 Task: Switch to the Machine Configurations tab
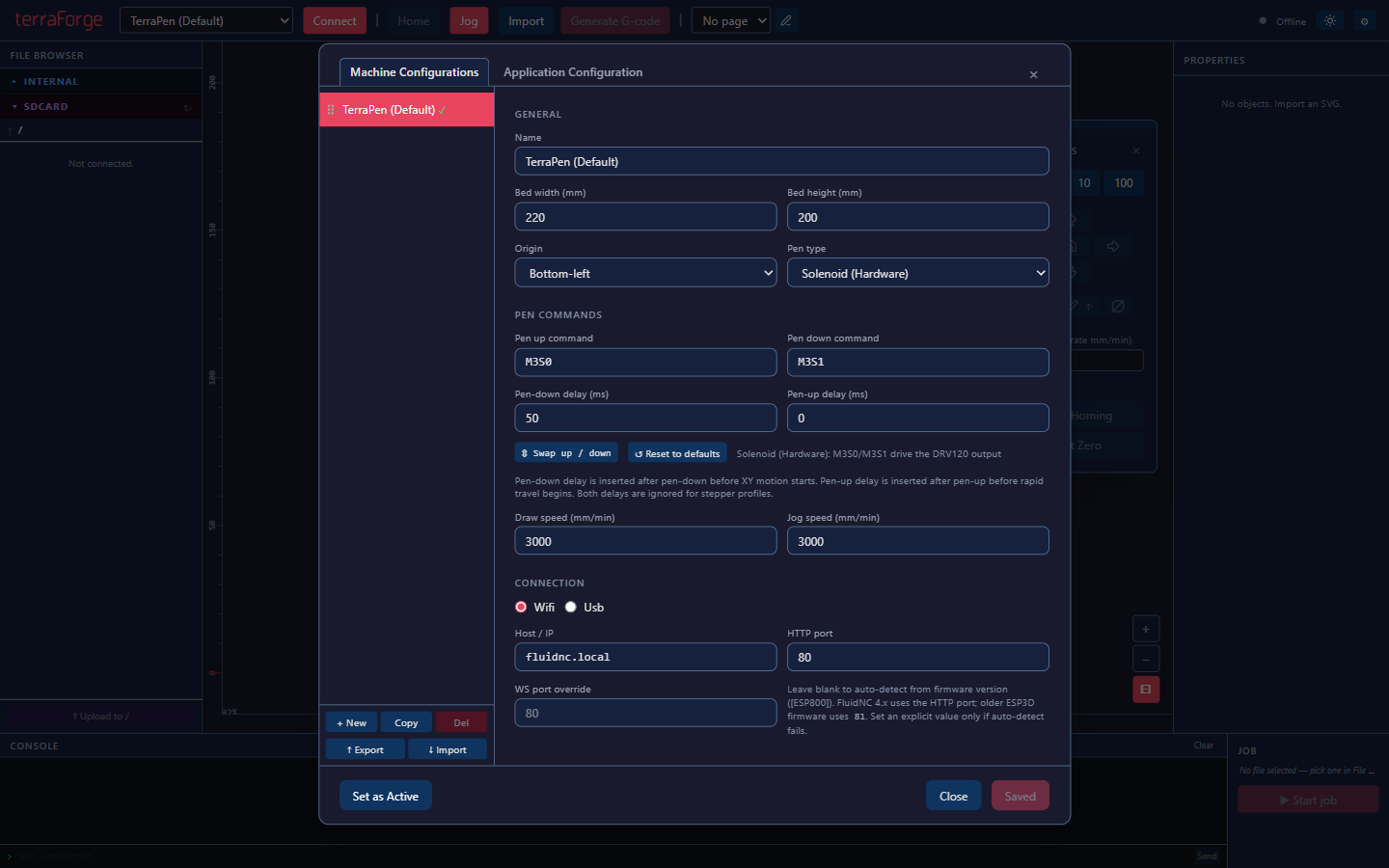pyautogui.click(x=414, y=72)
